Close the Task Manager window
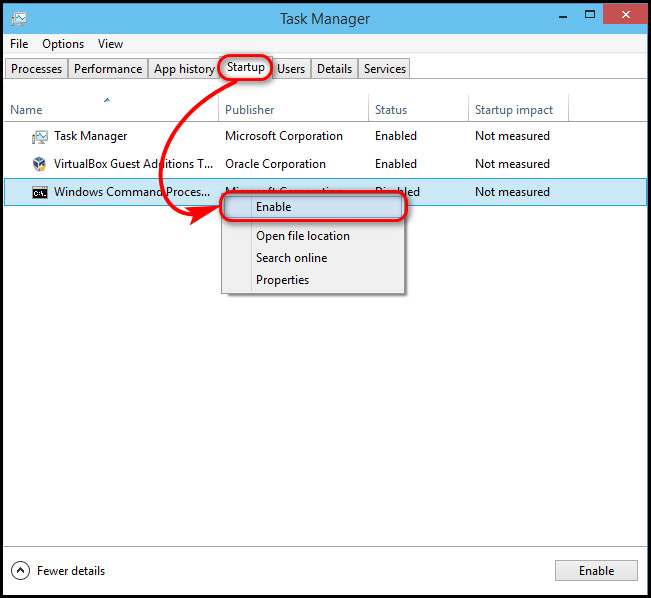 pyautogui.click(x=626, y=15)
